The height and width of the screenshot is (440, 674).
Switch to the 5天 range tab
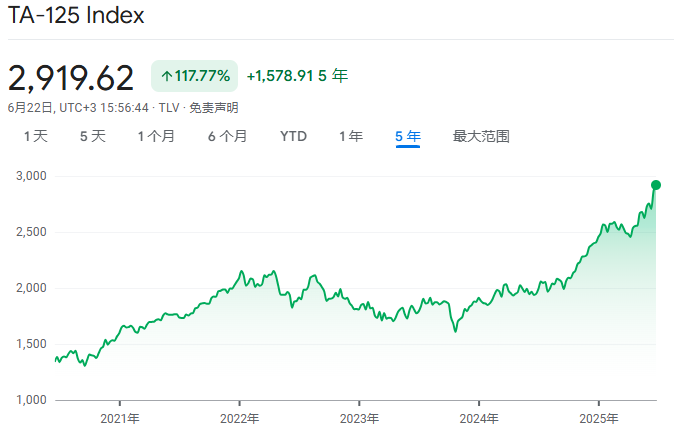tap(93, 136)
